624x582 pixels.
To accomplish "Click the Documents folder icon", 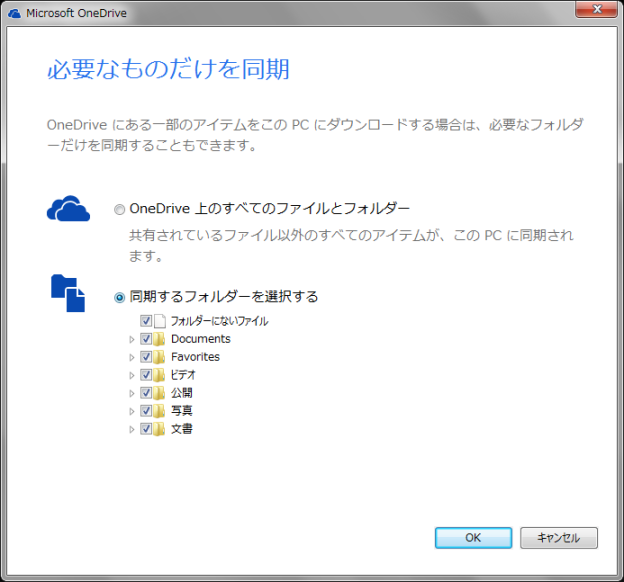I will tap(159, 339).
